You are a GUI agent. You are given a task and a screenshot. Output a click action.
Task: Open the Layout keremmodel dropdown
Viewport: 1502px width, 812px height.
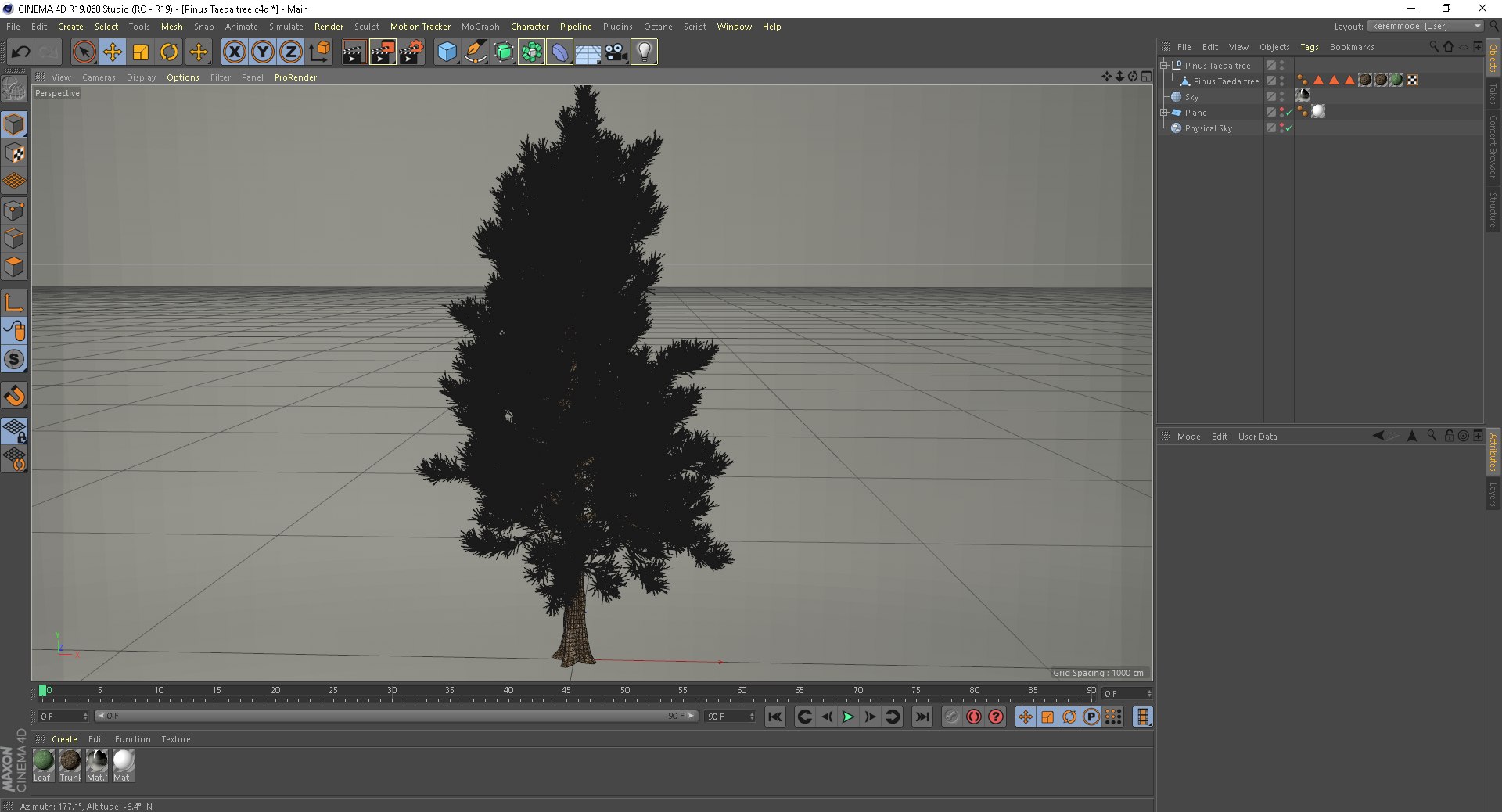click(1425, 26)
